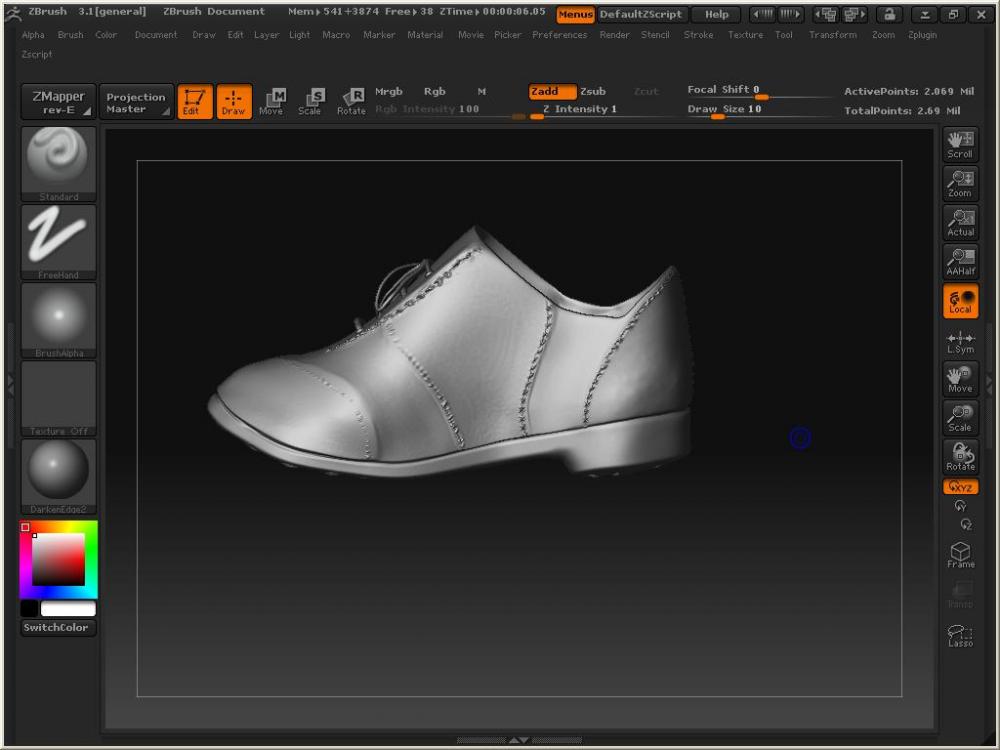The width and height of the screenshot is (1000, 750).
Task: Click the SwitchColor button
Action: (57, 628)
